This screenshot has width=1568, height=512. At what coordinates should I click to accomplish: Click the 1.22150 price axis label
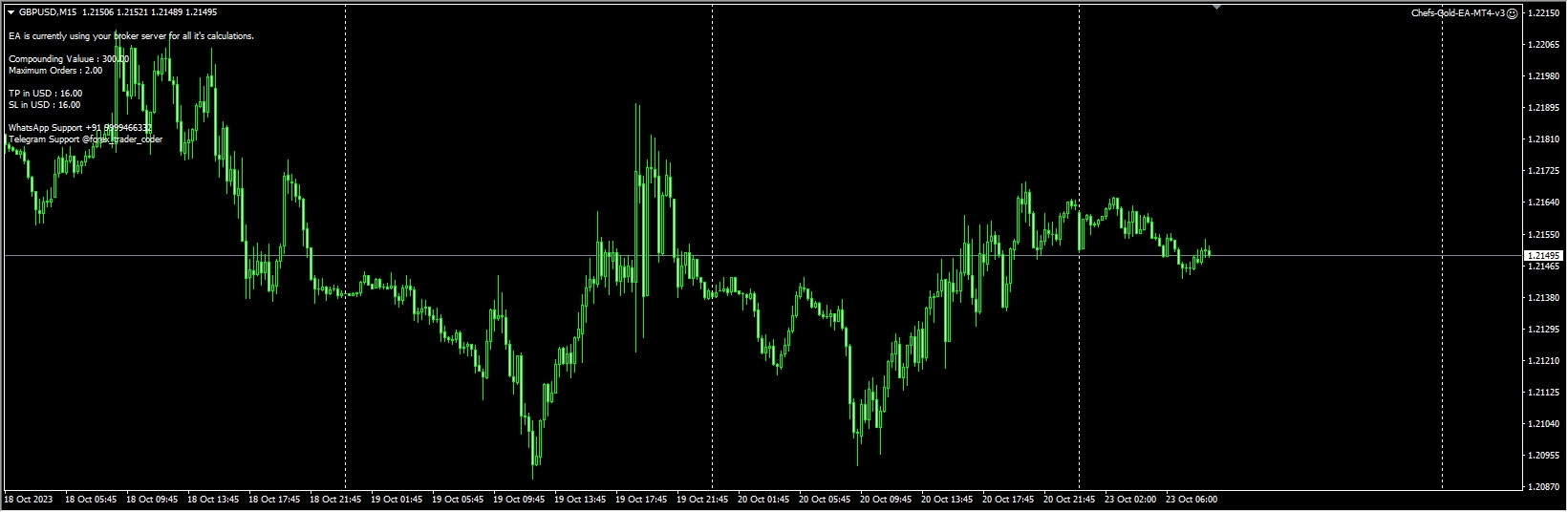(1544, 13)
